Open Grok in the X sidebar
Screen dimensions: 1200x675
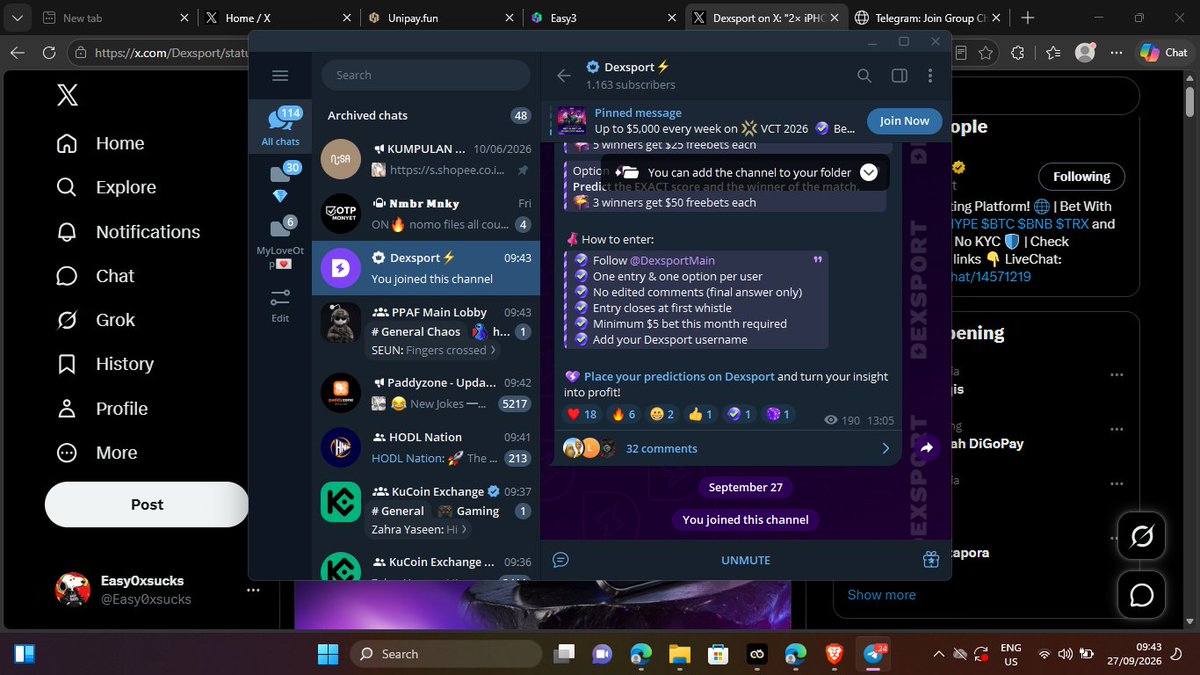95,320
